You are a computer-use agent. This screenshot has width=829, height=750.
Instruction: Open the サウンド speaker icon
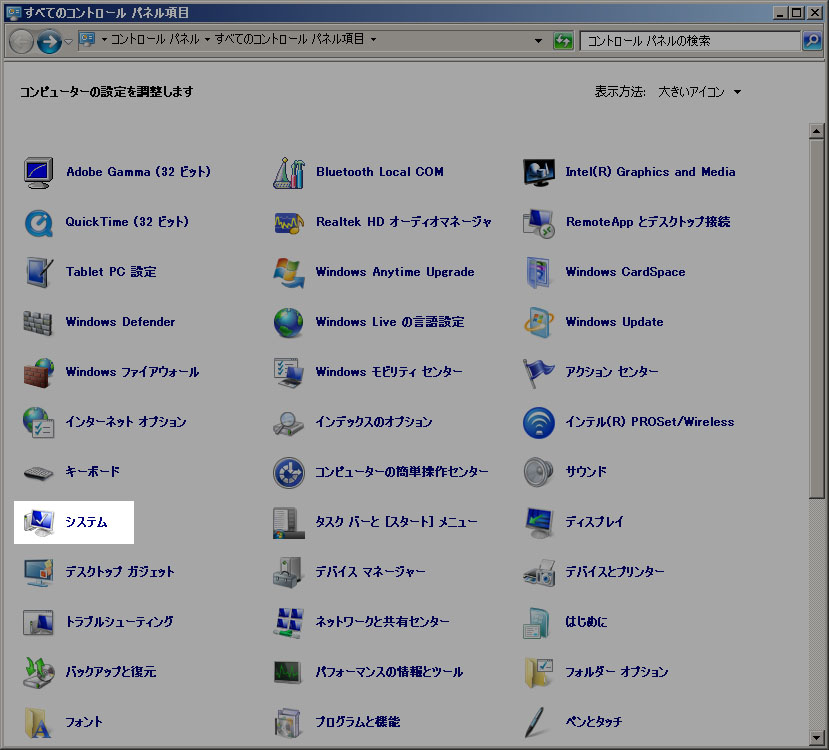(539, 472)
